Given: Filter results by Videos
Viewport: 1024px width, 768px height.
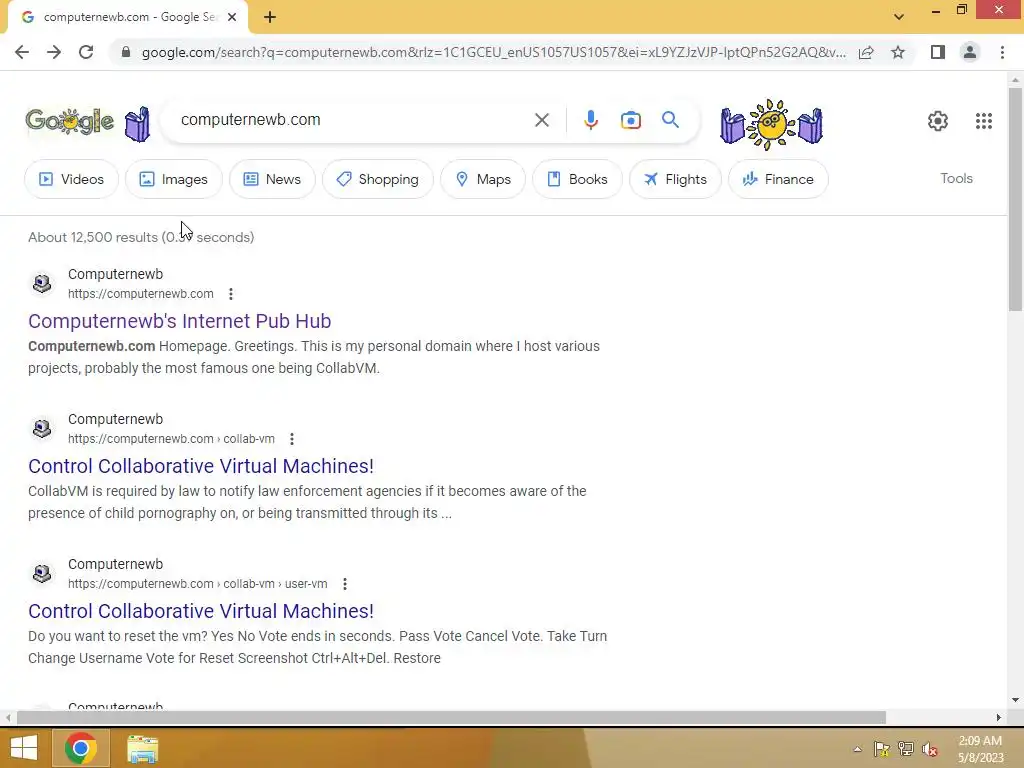Looking at the screenshot, I should coord(72,179).
